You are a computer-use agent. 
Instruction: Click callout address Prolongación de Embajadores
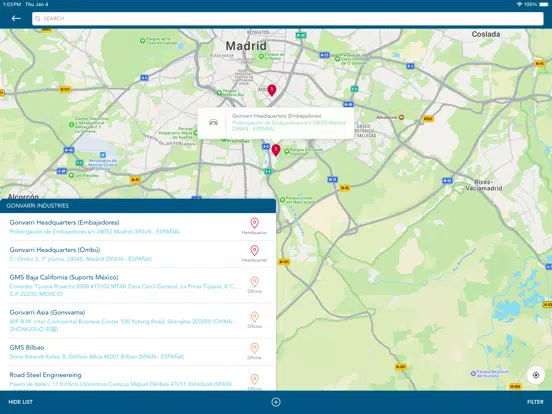289,126
